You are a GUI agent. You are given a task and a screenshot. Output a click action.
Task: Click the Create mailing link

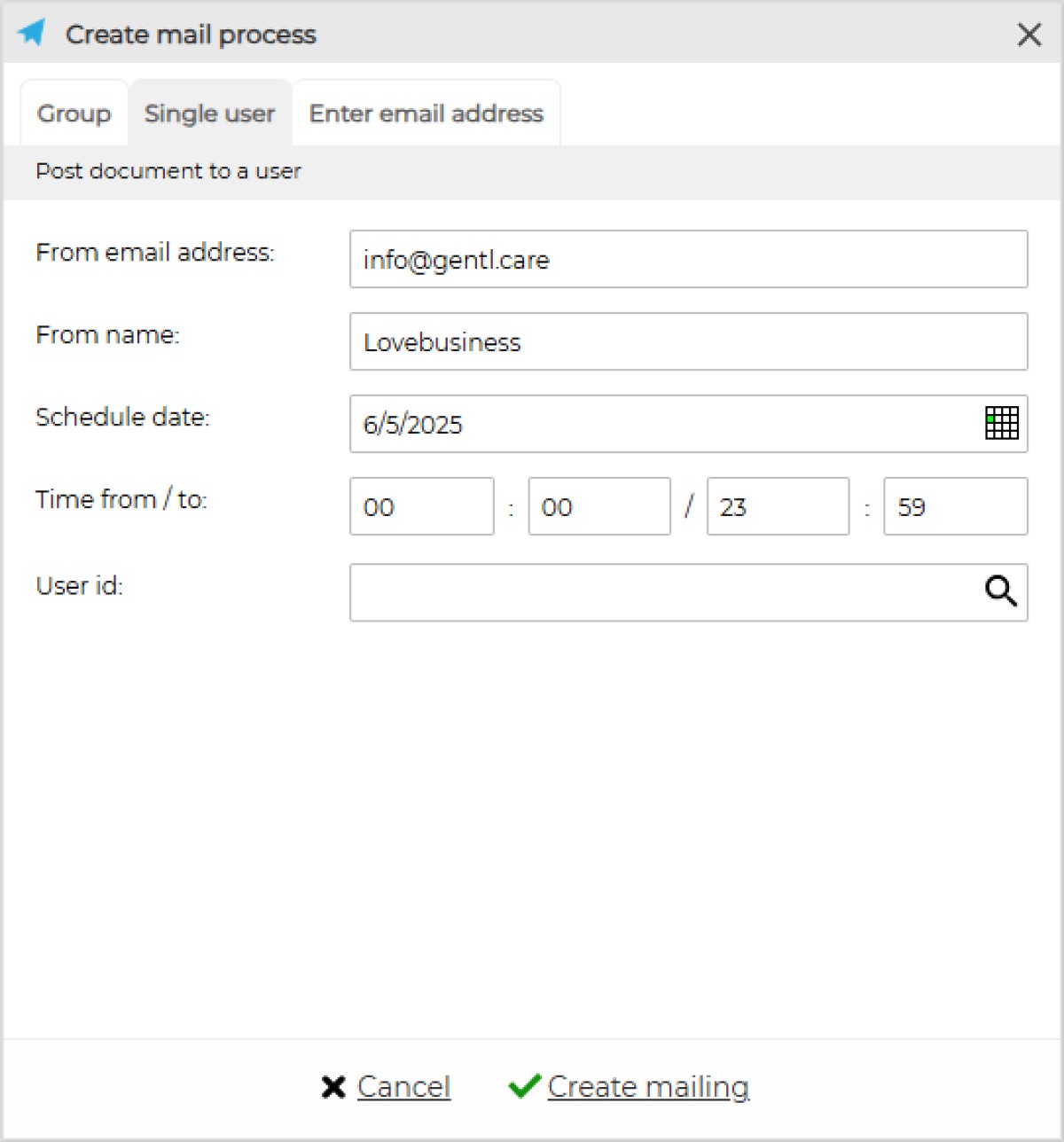648,1087
